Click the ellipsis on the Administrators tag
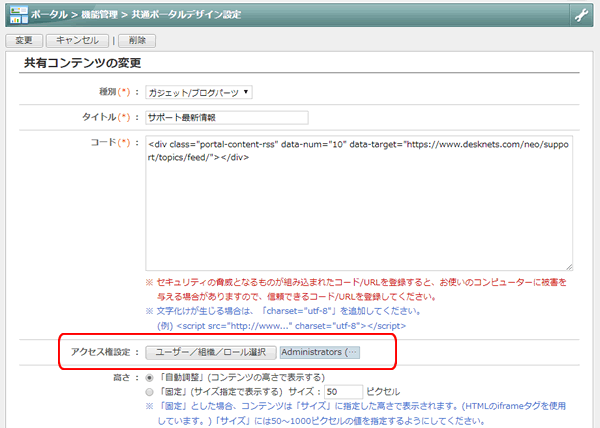 (350, 353)
